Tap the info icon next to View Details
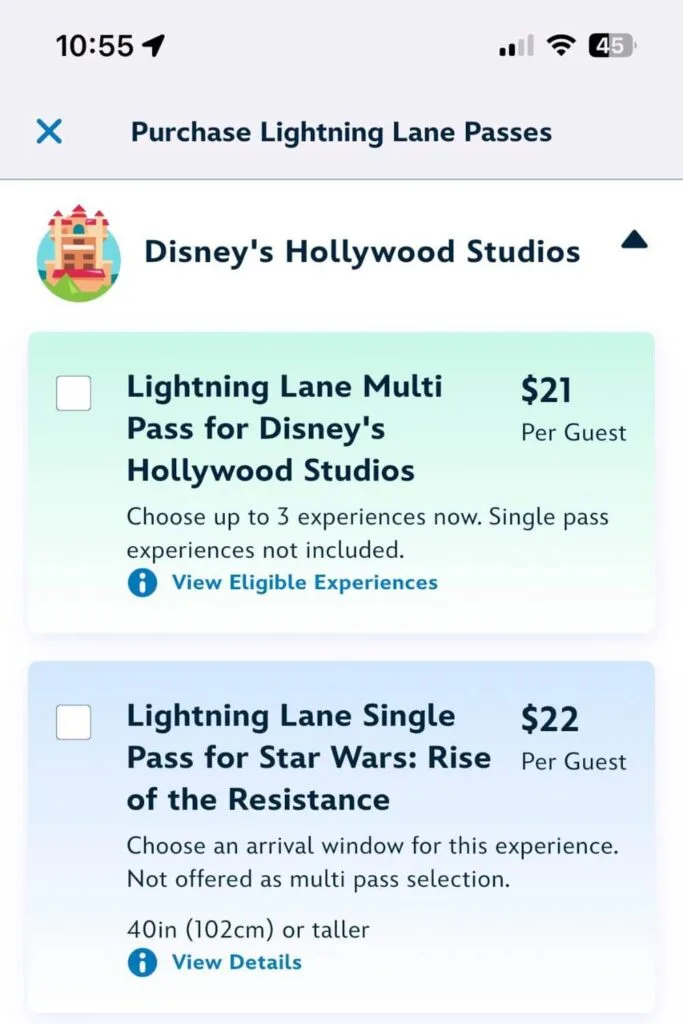 tap(141, 962)
